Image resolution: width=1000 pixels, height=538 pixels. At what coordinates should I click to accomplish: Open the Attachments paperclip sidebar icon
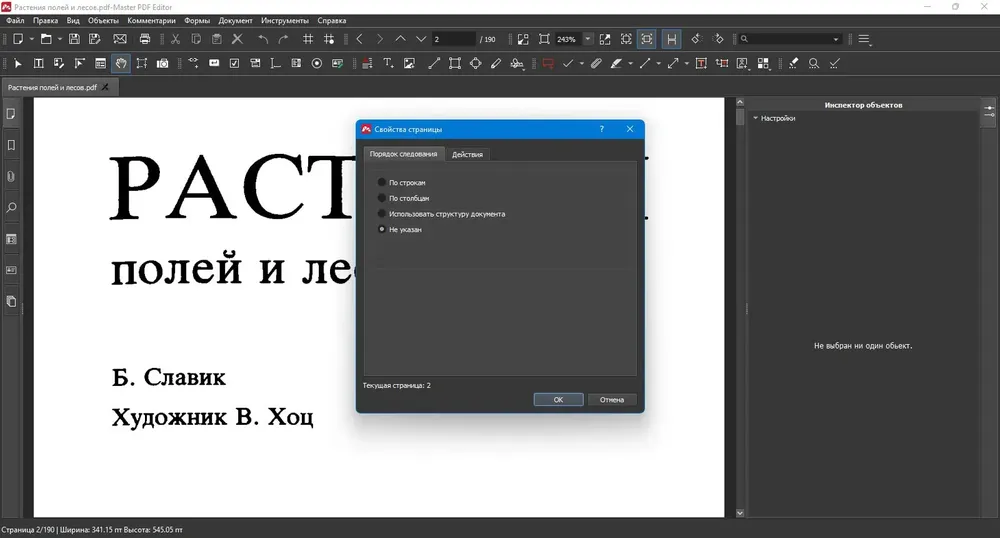[x=11, y=177]
